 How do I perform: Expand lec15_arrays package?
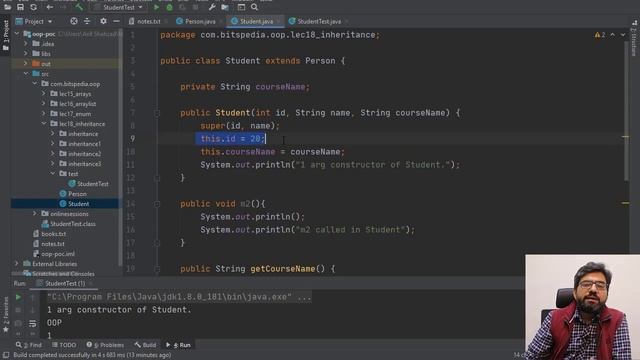[44, 93]
